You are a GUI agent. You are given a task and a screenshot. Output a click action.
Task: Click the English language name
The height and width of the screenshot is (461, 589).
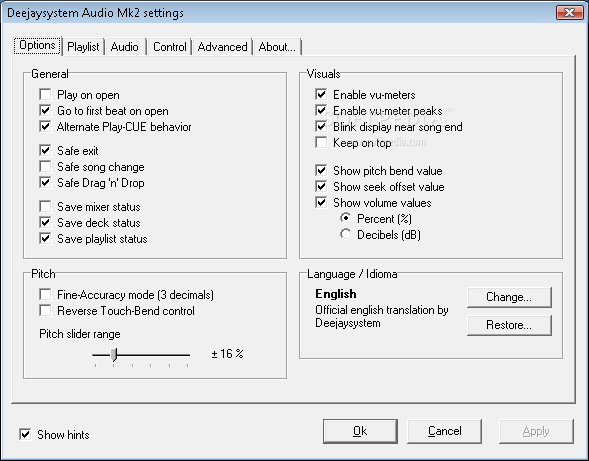[336, 294]
